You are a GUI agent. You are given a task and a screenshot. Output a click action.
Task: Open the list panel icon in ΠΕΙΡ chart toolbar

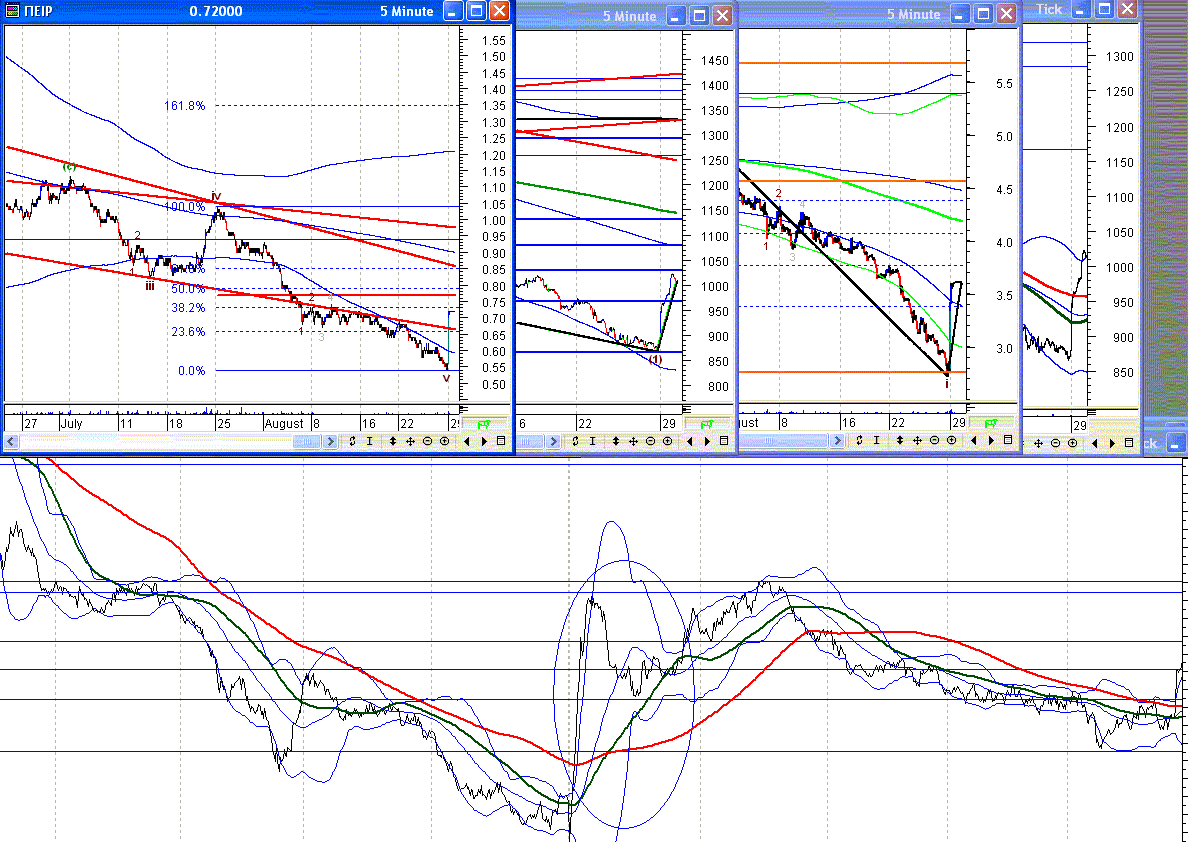pyautogui.click(x=501, y=440)
